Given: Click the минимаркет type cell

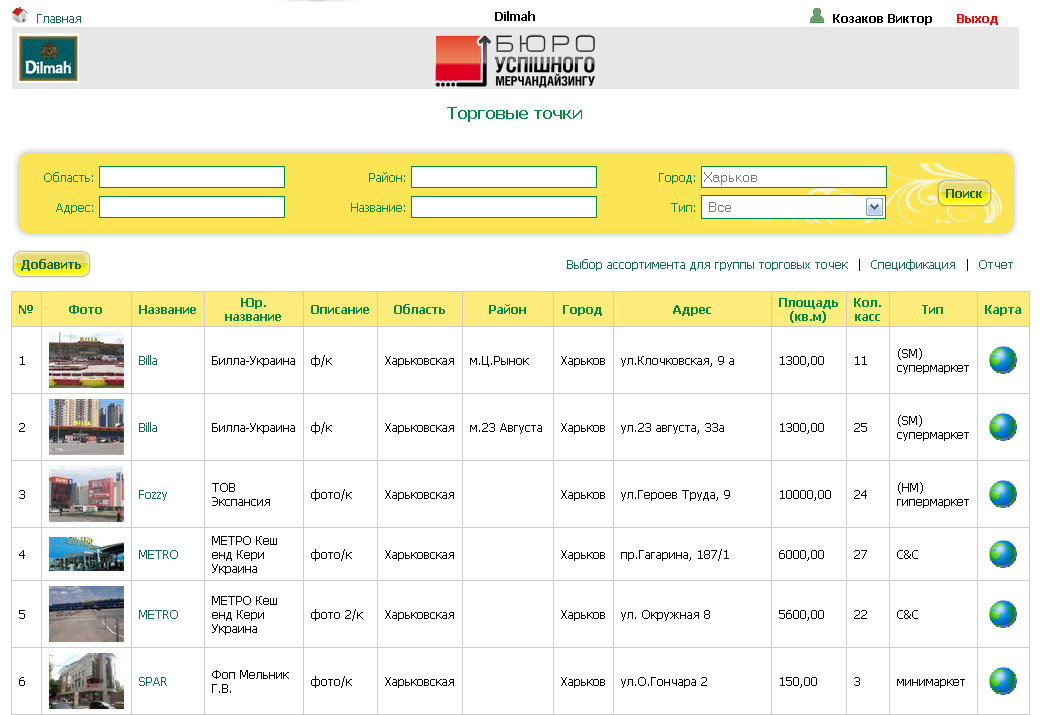Looking at the screenshot, I should click(x=933, y=681).
